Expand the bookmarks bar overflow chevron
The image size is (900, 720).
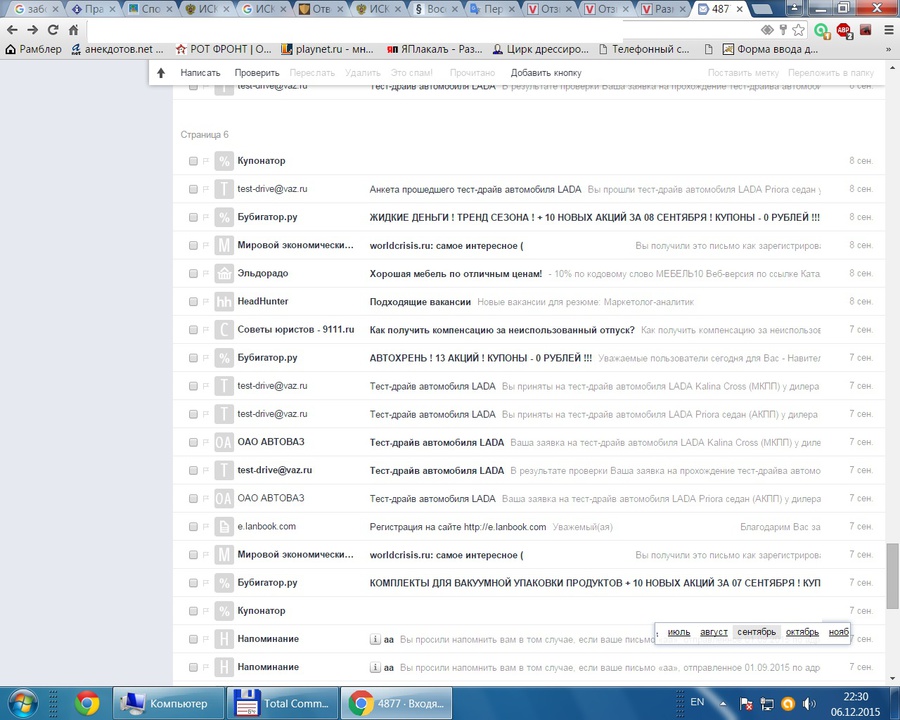coord(889,49)
